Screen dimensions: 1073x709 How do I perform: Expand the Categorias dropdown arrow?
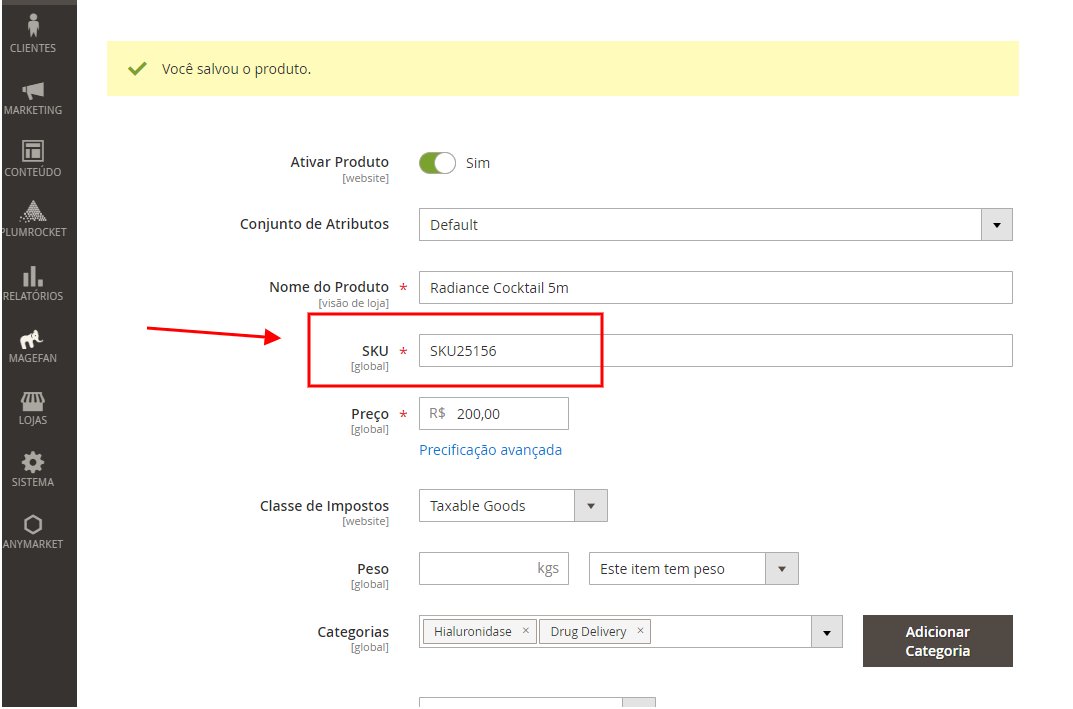[825, 632]
